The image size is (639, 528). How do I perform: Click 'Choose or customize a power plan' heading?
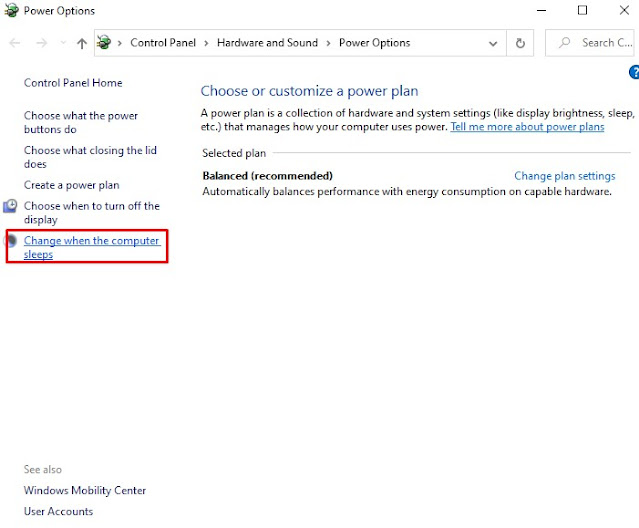pos(309,91)
